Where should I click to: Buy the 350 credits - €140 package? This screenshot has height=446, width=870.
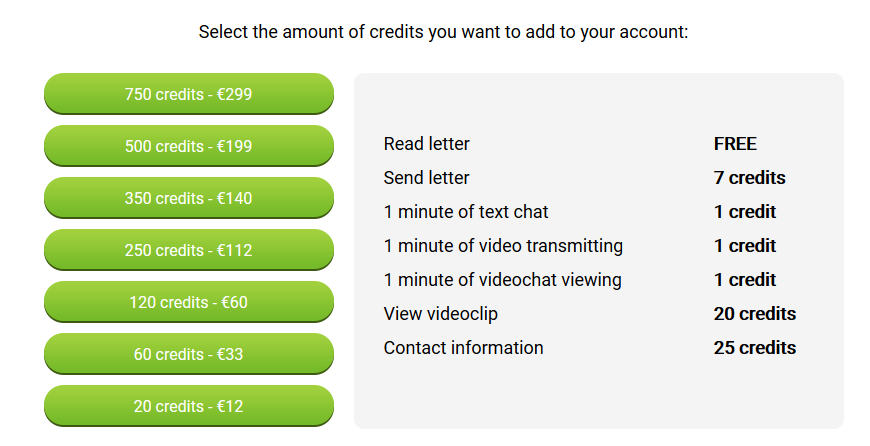tap(189, 198)
